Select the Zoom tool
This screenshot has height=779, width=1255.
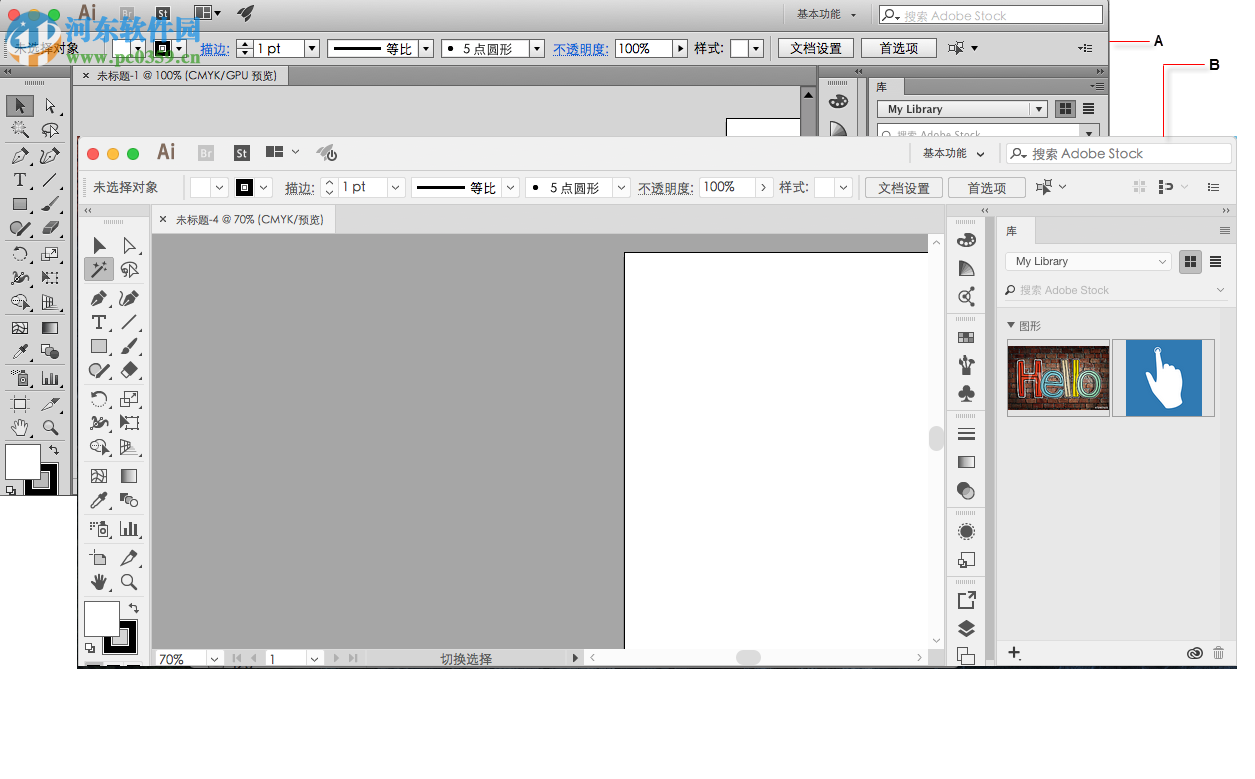coord(129,582)
